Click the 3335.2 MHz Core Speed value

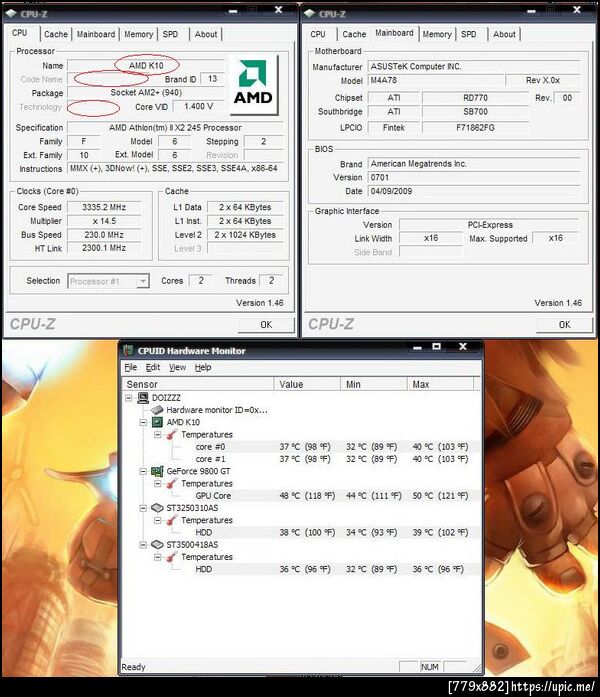[104, 207]
